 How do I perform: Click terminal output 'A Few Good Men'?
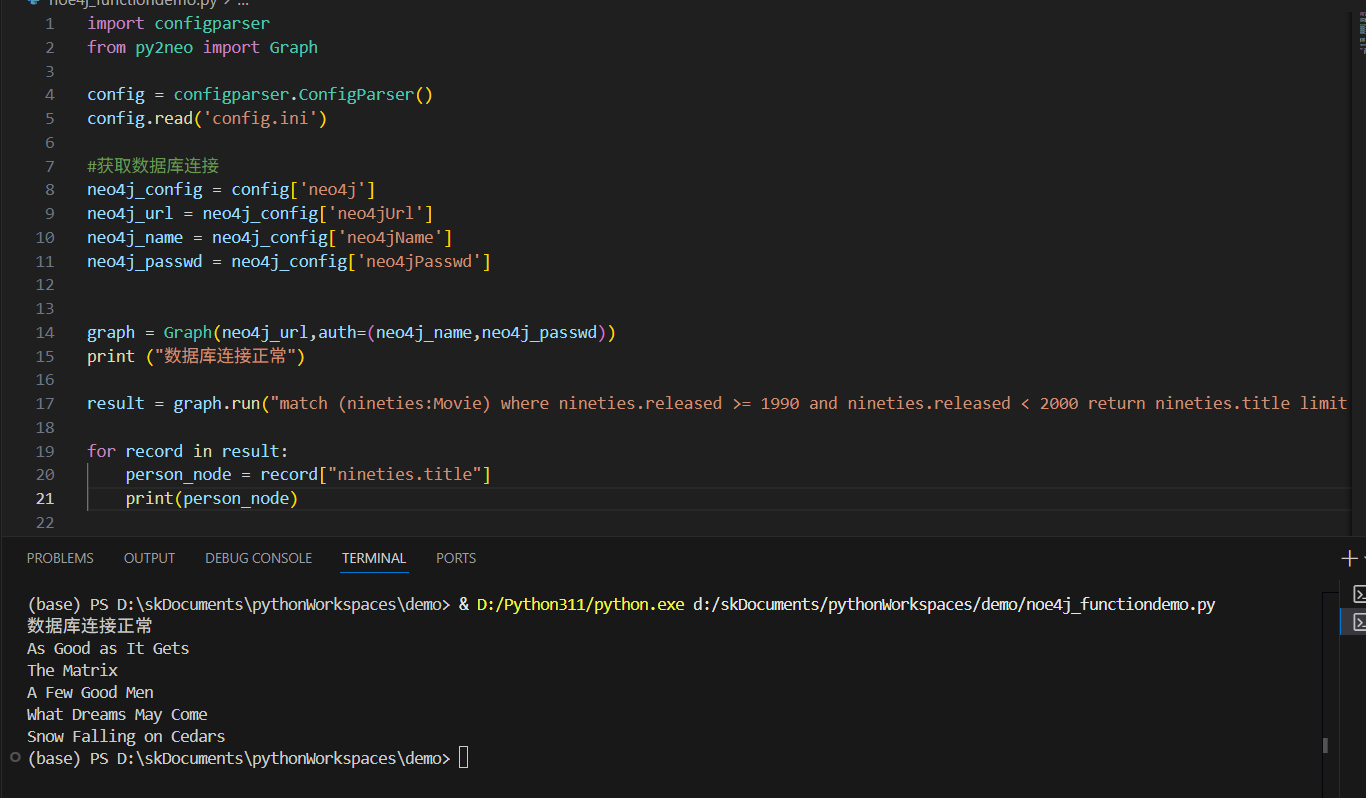(90, 692)
